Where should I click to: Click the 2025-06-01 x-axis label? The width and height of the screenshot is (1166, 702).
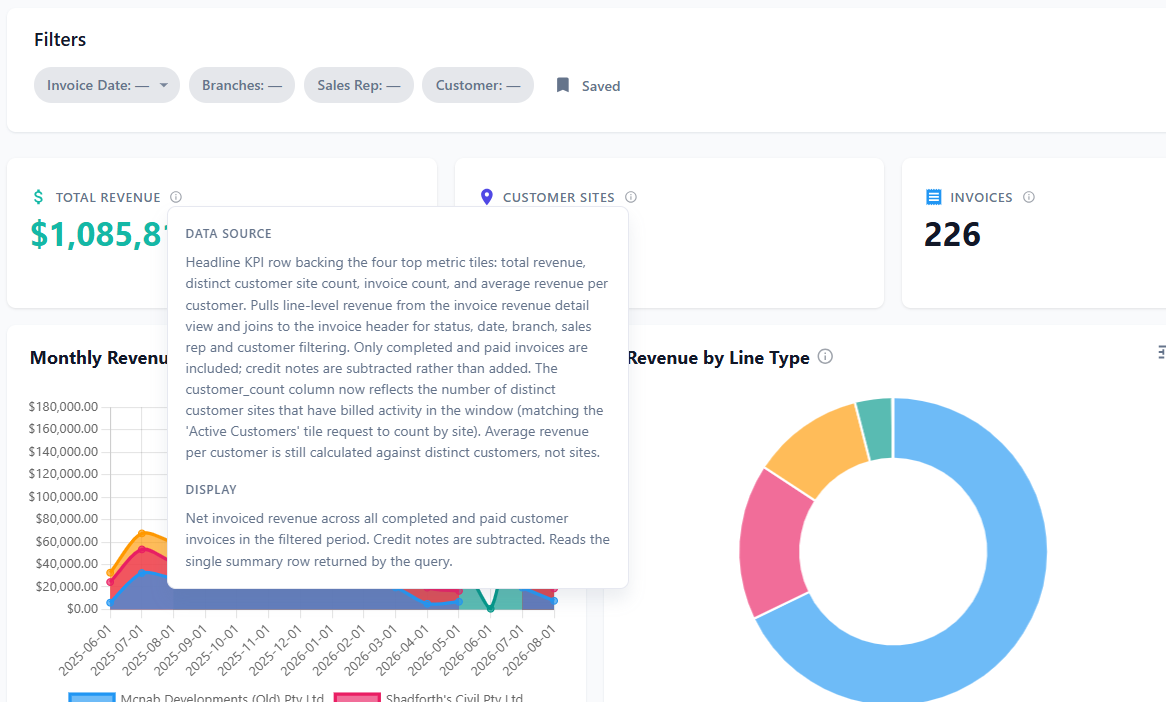(84, 651)
